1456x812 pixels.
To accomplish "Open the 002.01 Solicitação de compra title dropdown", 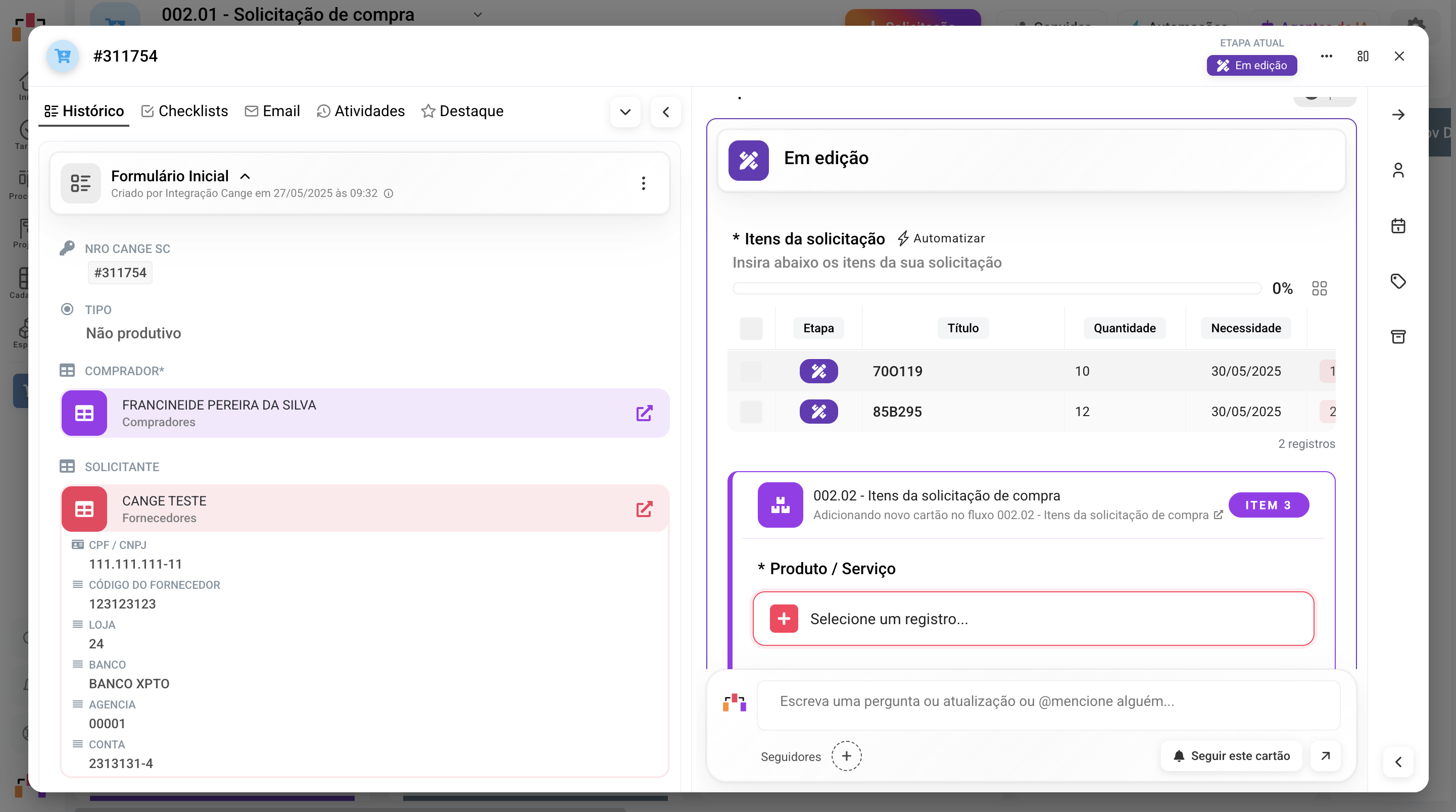I will tap(477, 14).
